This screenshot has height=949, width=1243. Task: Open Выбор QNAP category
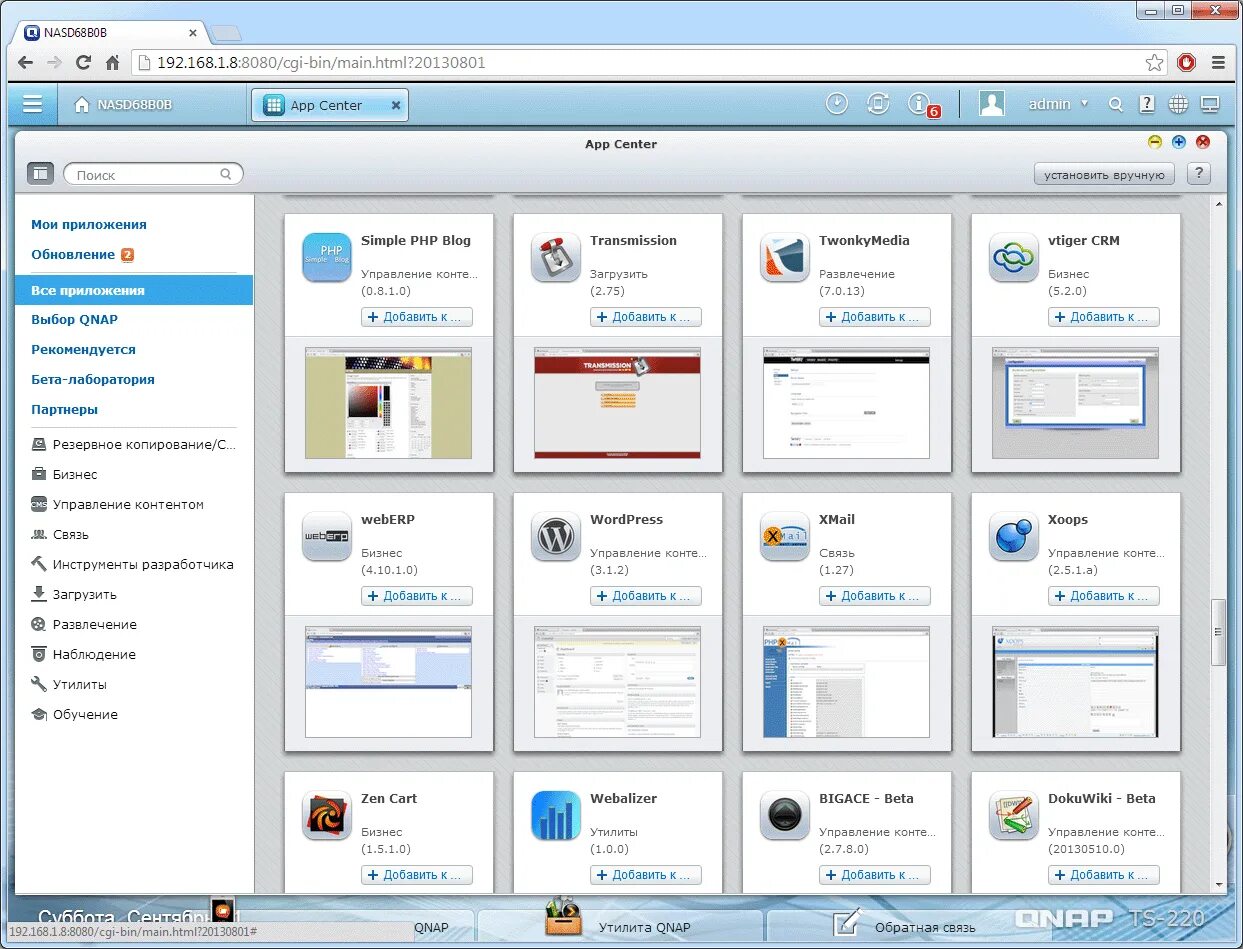[x=75, y=320]
